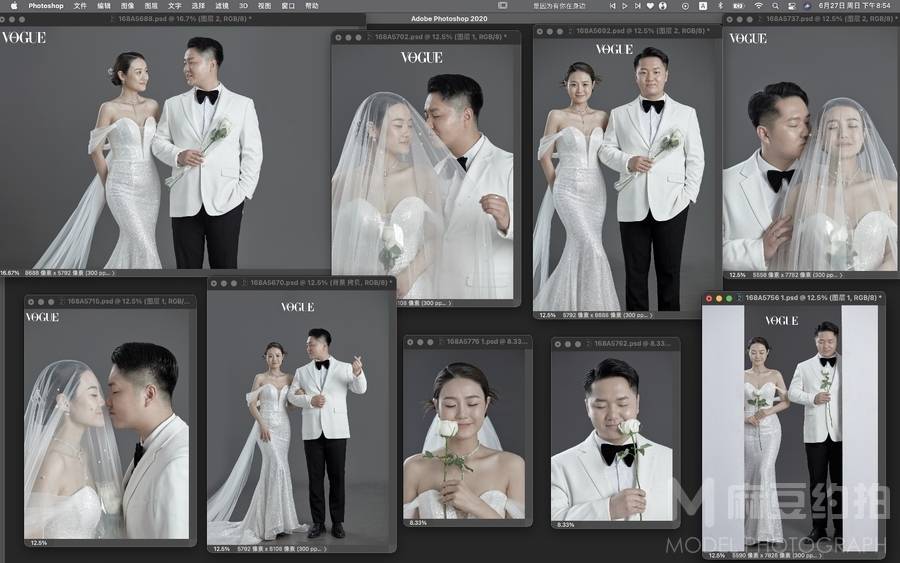Image resolution: width=900 pixels, height=563 pixels.
Task: Activate the 168A5688.psd window title bar
Action: [183, 19]
